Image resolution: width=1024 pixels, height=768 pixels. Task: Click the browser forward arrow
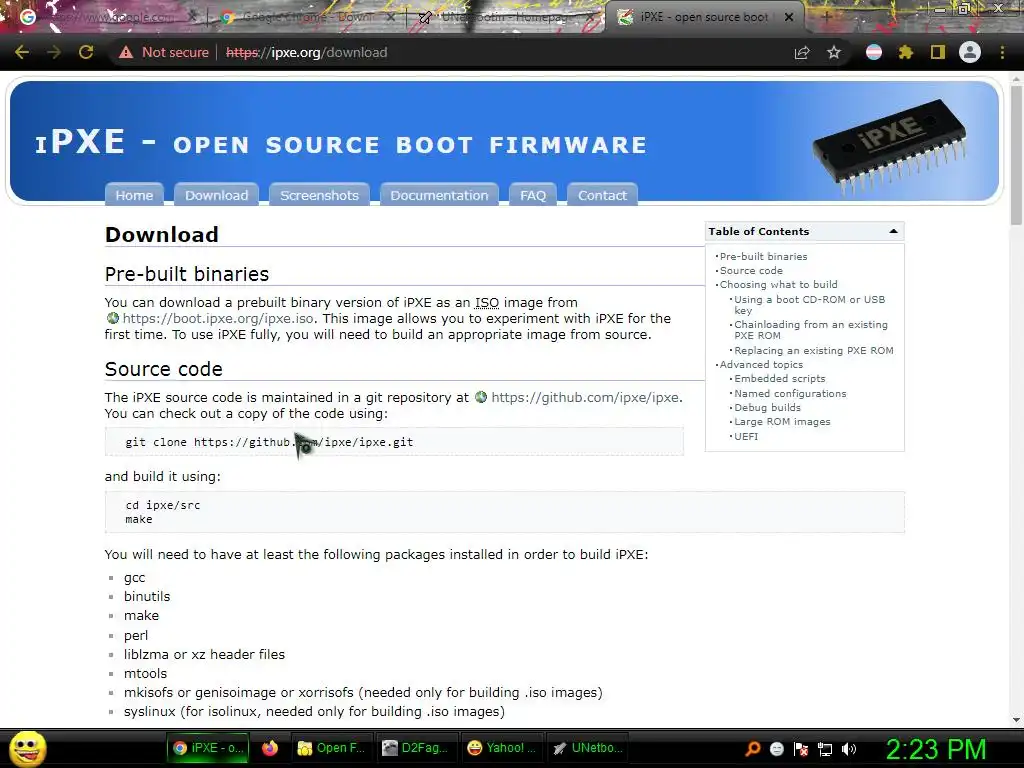(x=54, y=52)
